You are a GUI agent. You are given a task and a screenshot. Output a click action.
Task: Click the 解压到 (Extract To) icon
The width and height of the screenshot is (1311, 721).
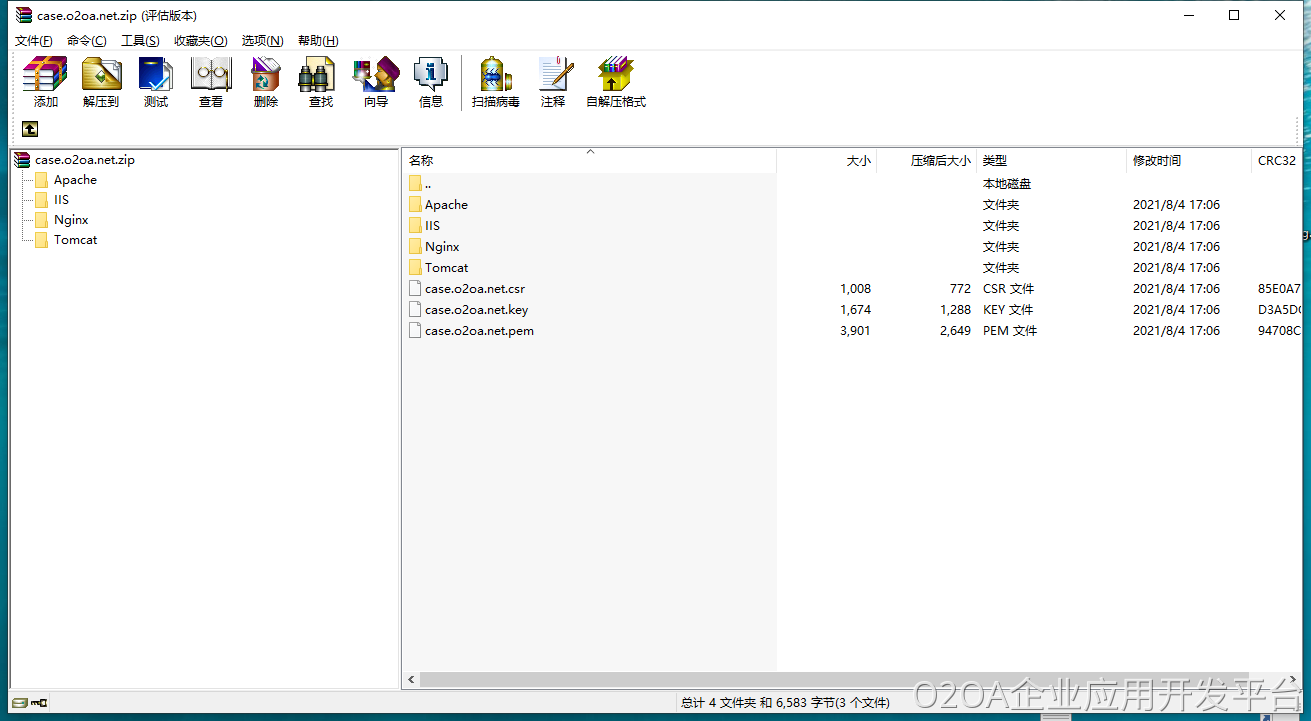[x=101, y=82]
